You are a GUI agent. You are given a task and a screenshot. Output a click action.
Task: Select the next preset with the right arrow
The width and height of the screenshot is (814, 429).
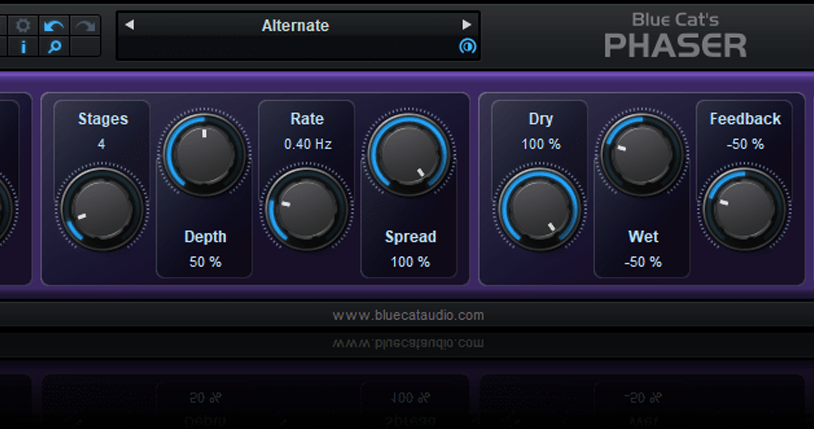click(x=466, y=25)
